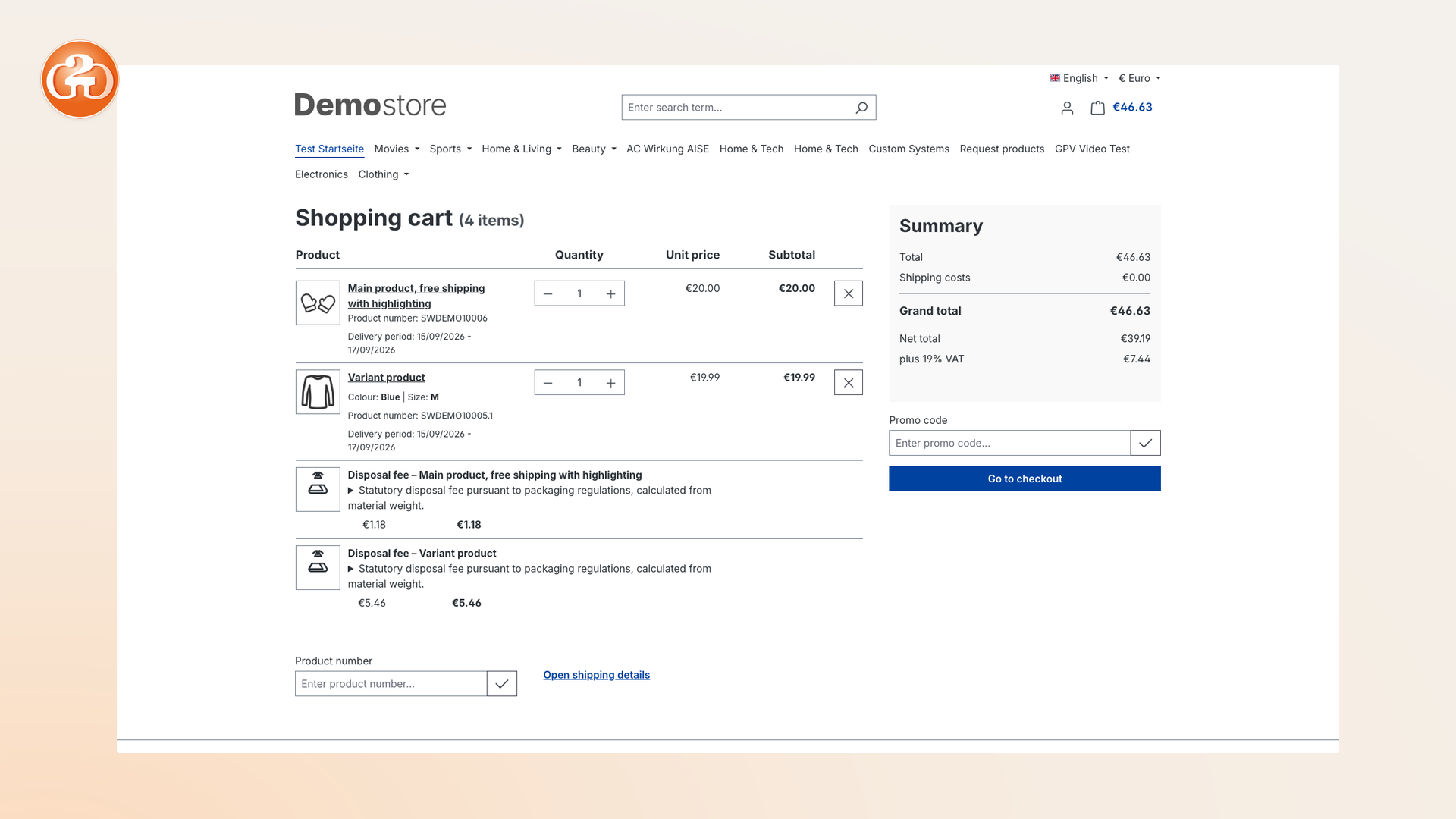Click the sweater Variant product thumbnail
The height and width of the screenshot is (819, 1456).
click(x=318, y=392)
